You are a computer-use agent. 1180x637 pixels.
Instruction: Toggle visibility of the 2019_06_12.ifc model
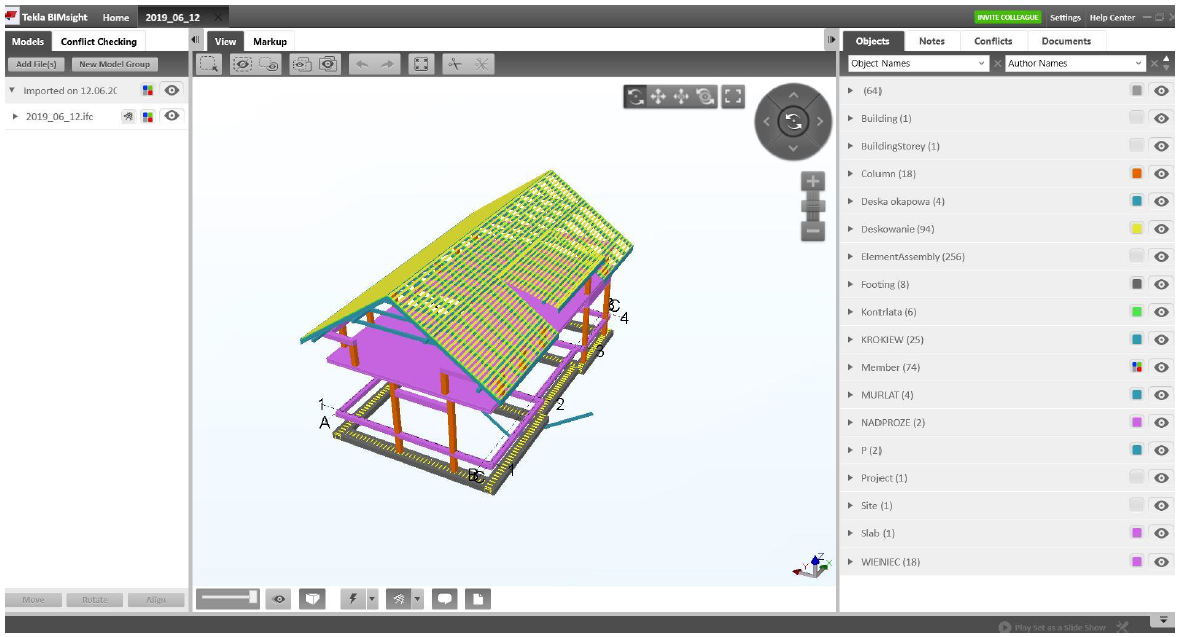pos(172,116)
